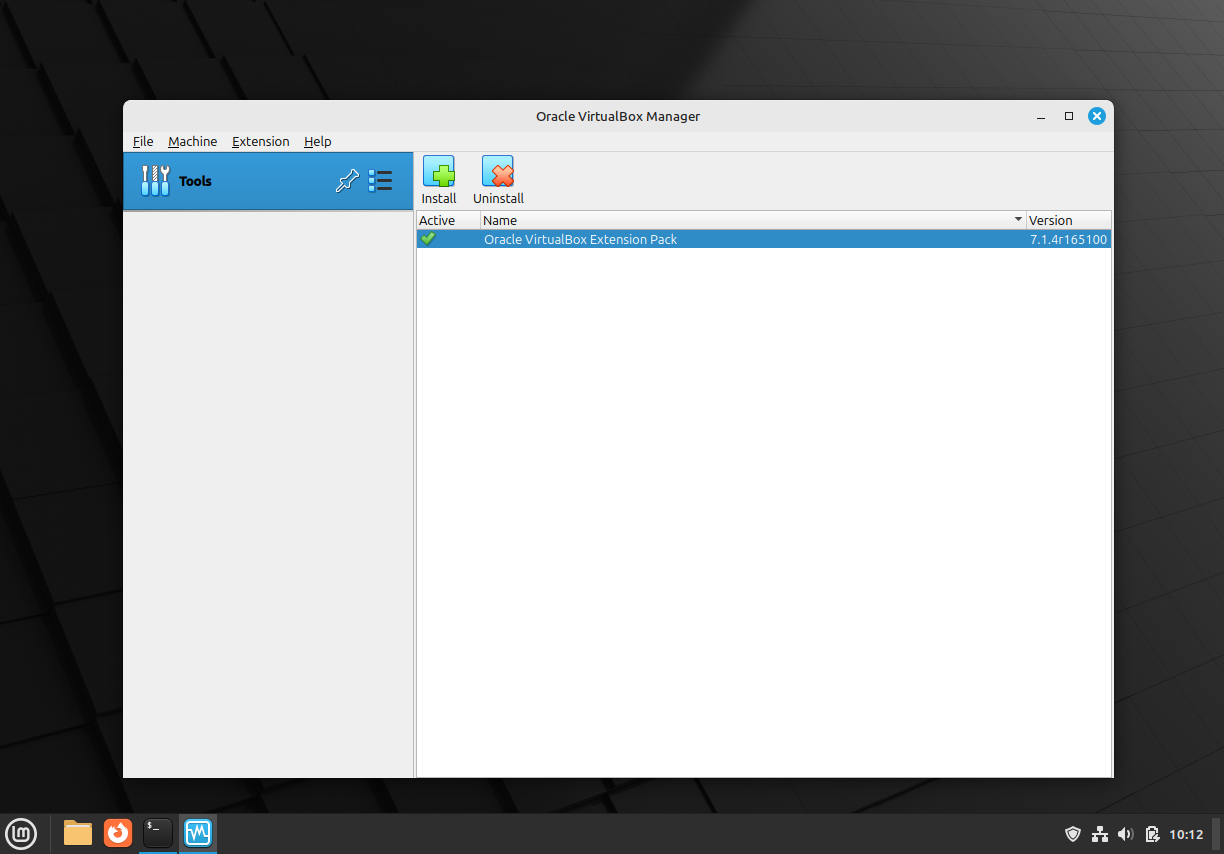Launch the Files folder in taskbar
Screen dimensions: 1224x854
click(x=78, y=833)
